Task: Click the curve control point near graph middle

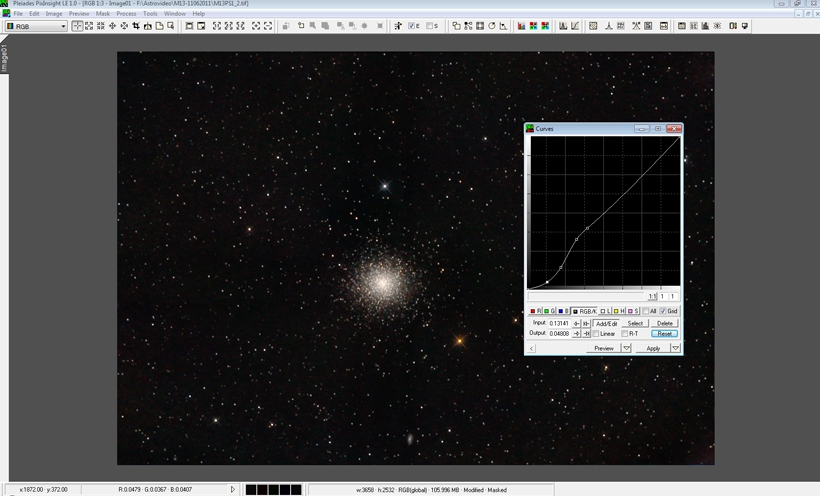Action: [x=587, y=228]
